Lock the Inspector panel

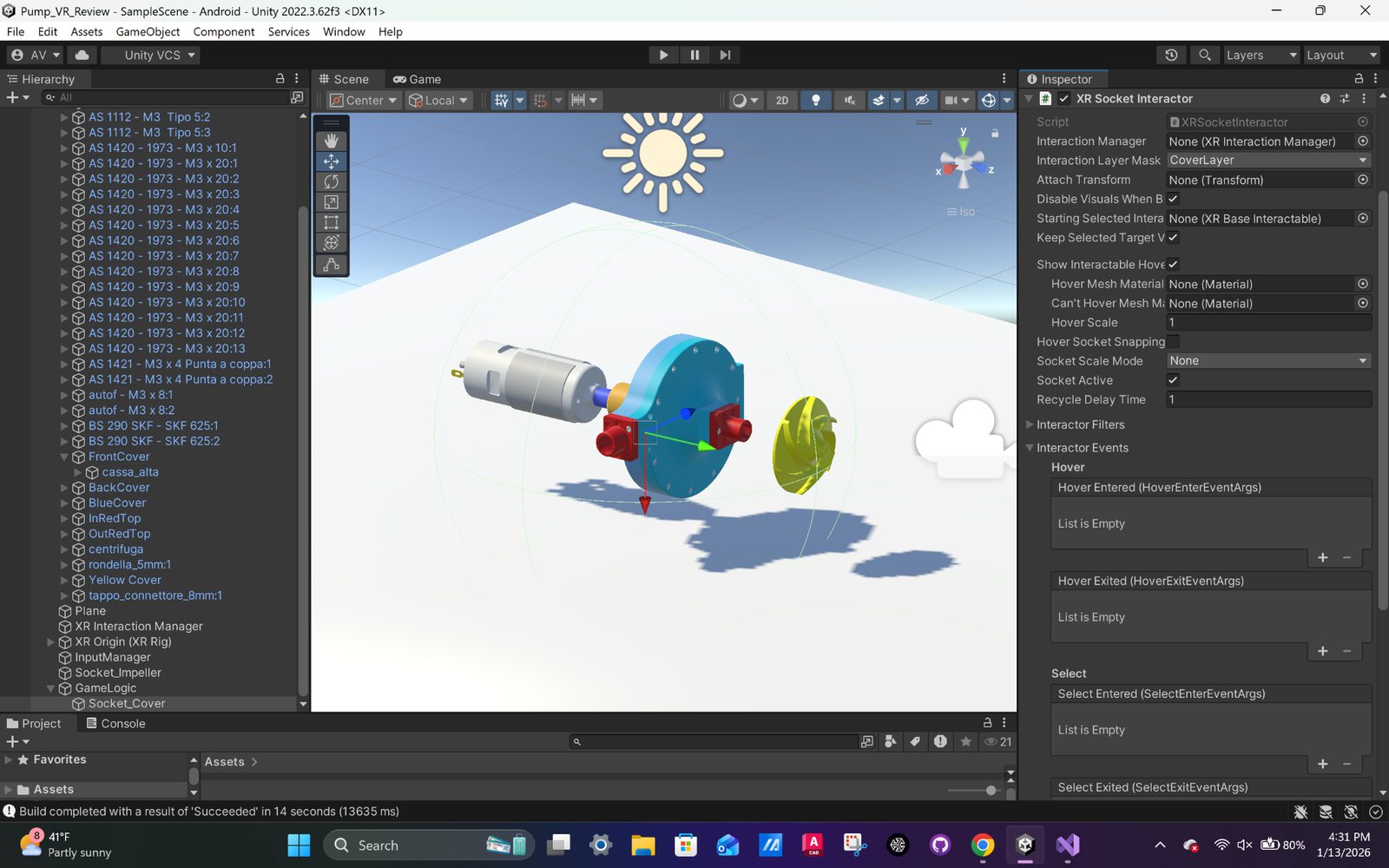pos(1359,78)
